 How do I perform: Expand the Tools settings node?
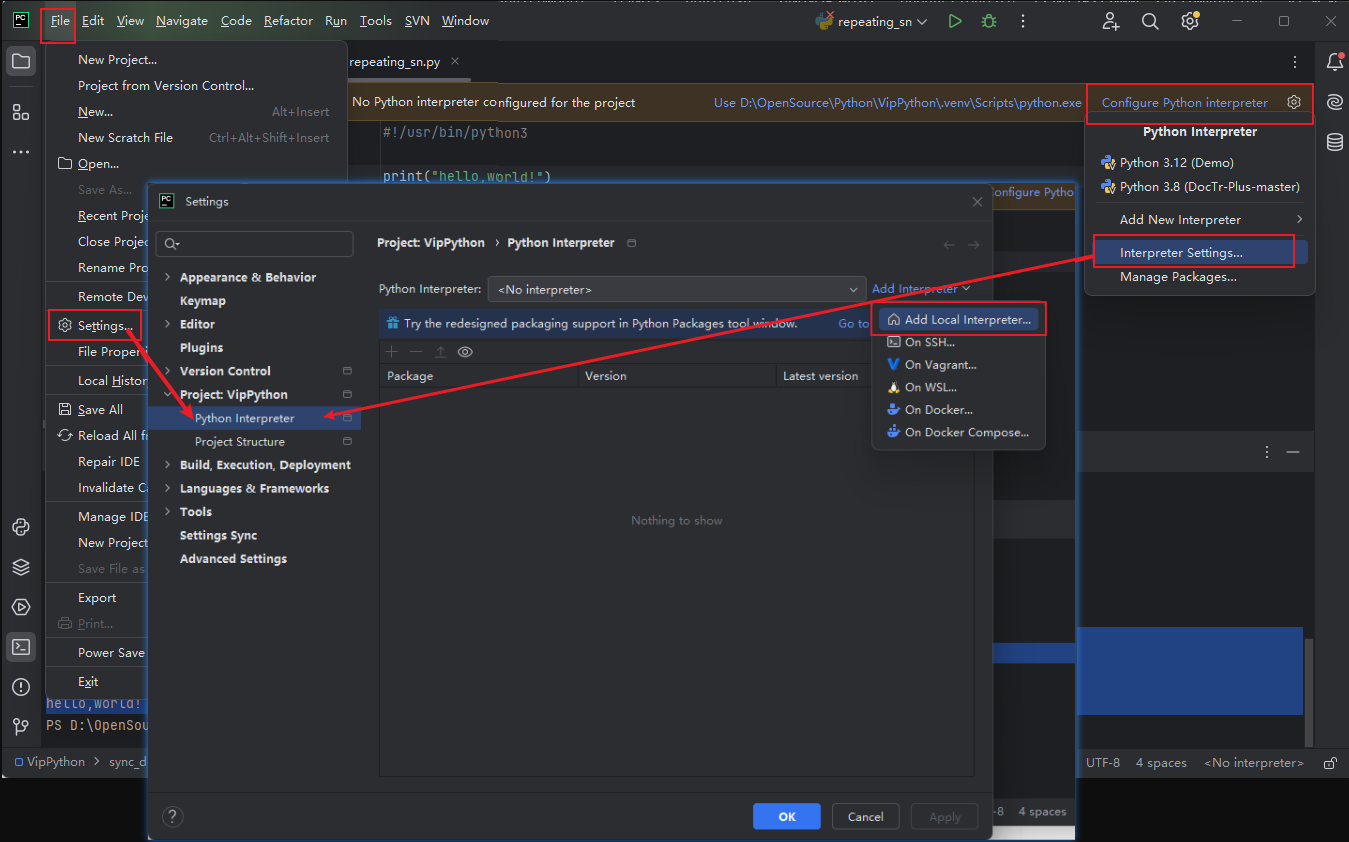pos(167,511)
